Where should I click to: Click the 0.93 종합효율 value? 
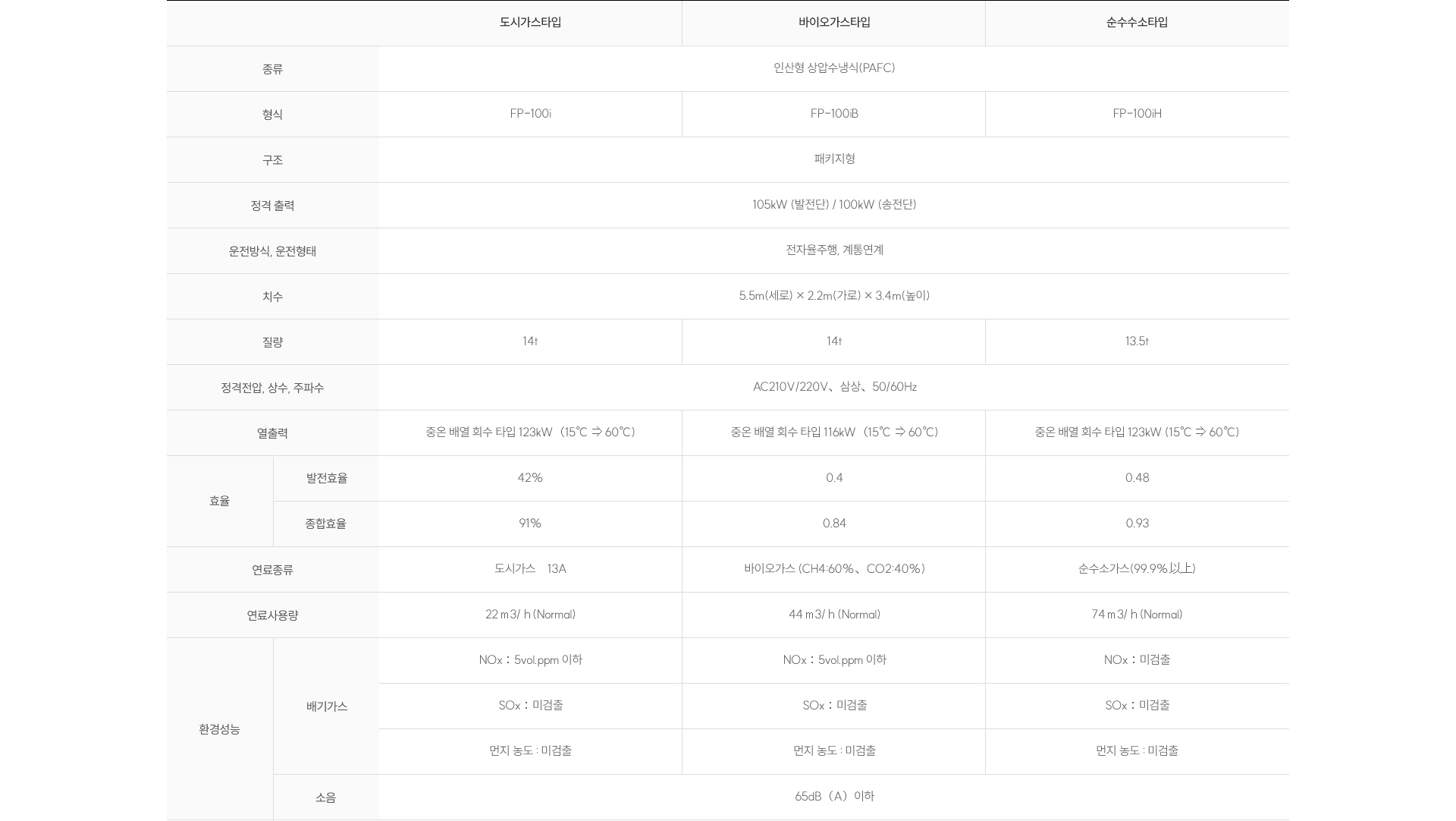pos(1137,524)
